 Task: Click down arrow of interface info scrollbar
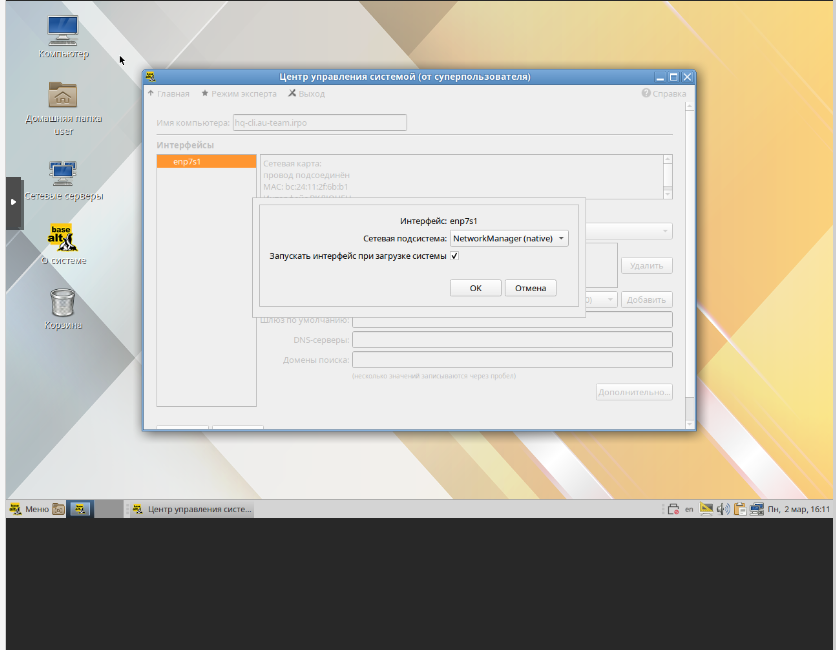tap(668, 195)
